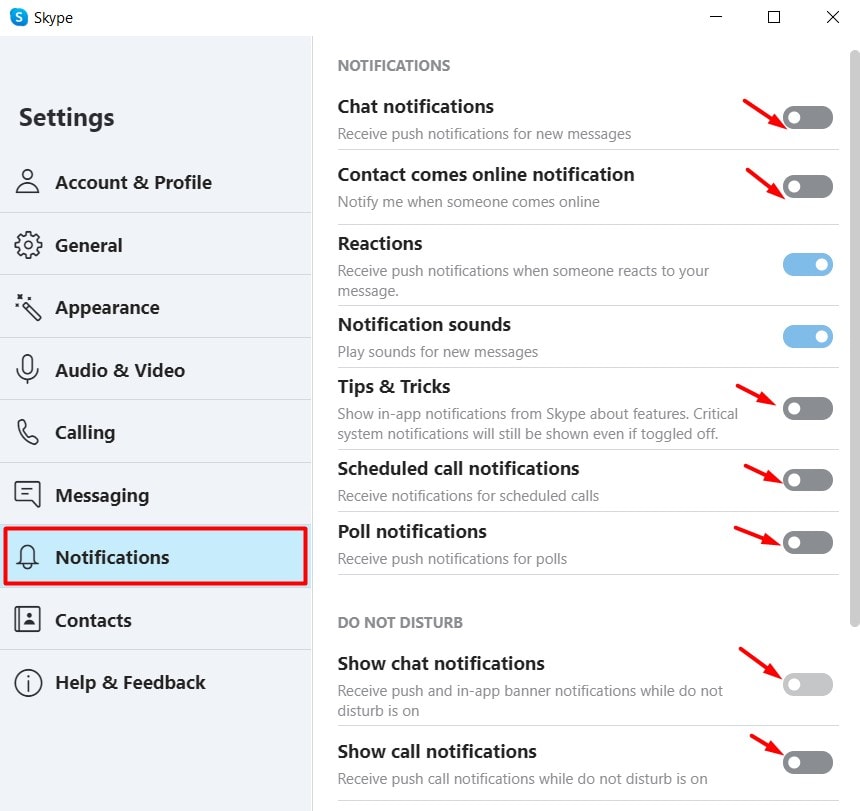
Task: Select Audio & Video settings
Action: click(156, 369)
